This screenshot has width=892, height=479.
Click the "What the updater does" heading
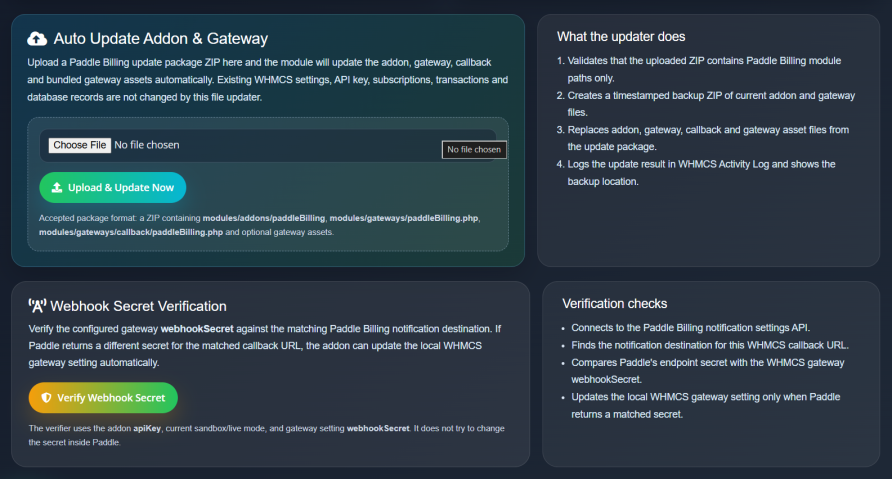pyautogui.click(x=621, y=37)
